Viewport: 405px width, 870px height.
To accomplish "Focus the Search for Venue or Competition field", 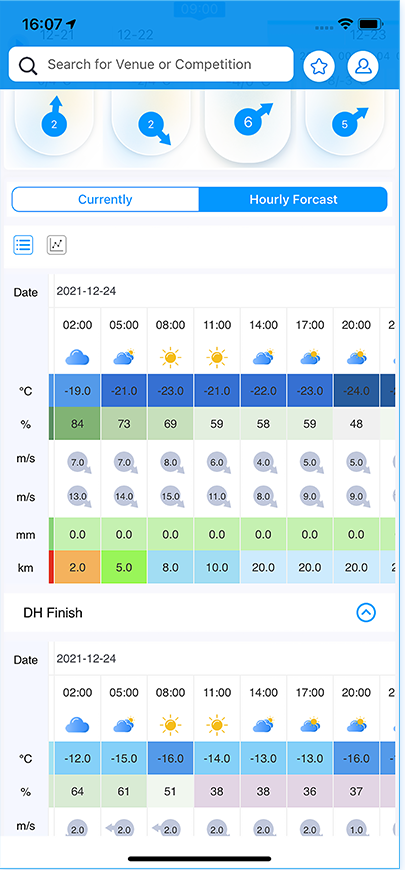I will (151, 64).
